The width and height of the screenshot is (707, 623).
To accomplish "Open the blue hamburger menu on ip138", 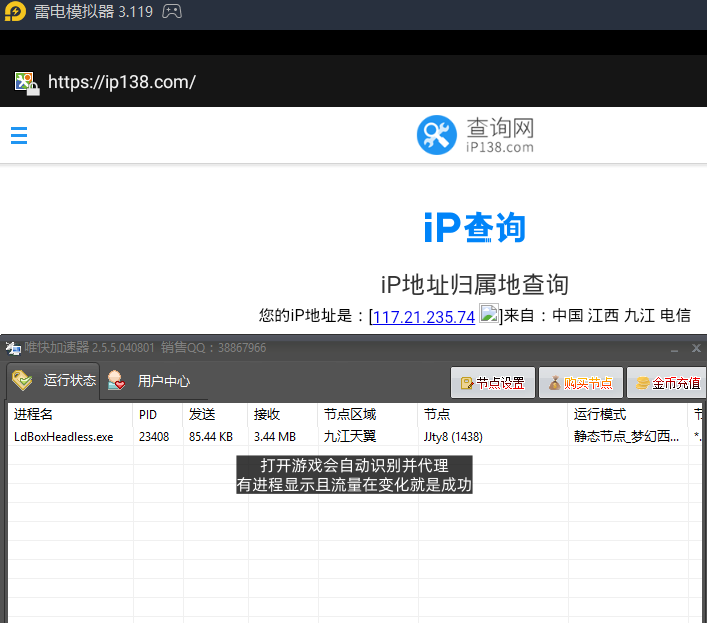I will [x=19, y=135].
